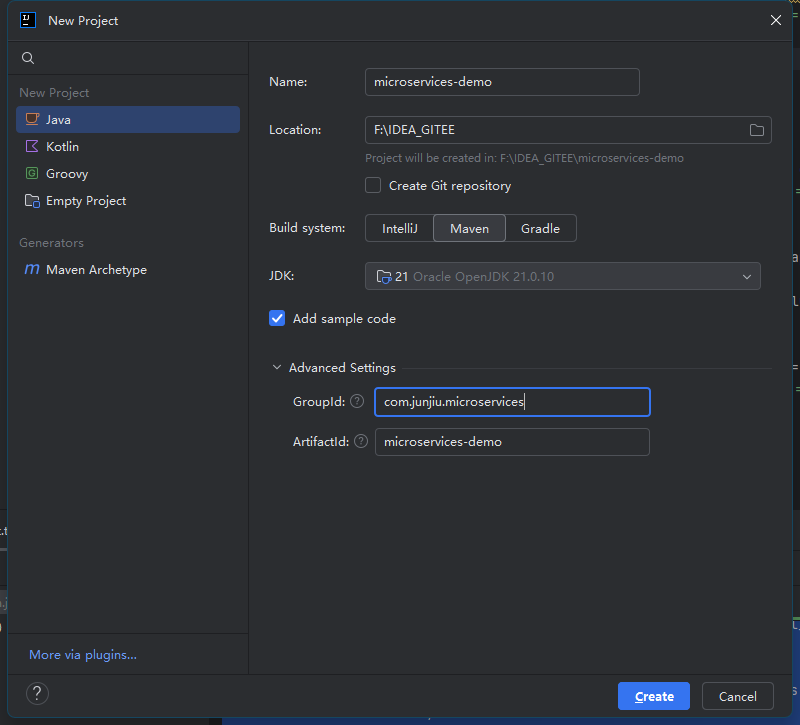Browse for location with folder icon

tap(757, 130)
